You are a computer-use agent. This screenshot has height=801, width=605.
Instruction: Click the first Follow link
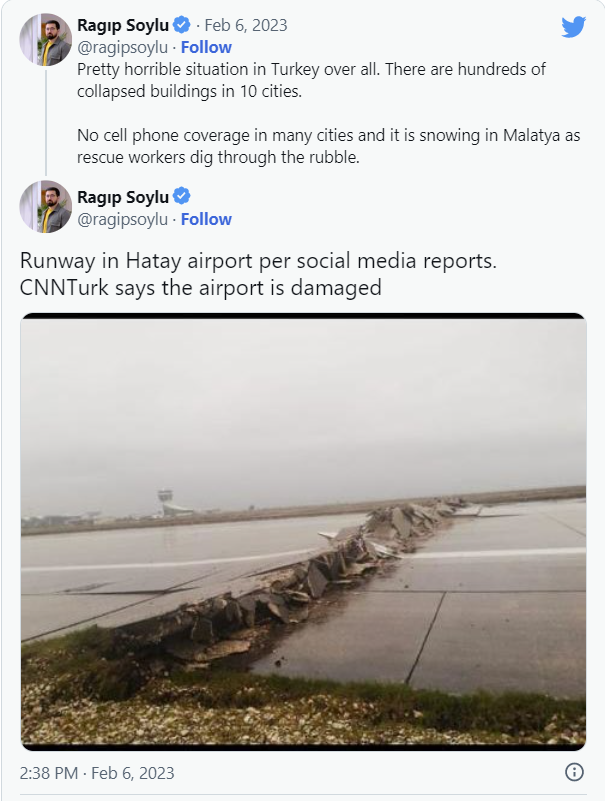(x=206, y=47)
